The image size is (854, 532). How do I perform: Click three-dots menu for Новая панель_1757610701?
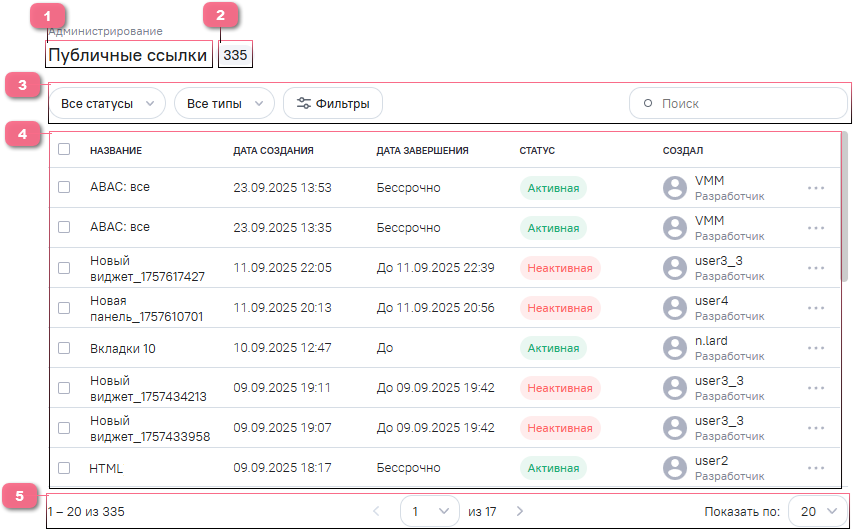[816, 308]
